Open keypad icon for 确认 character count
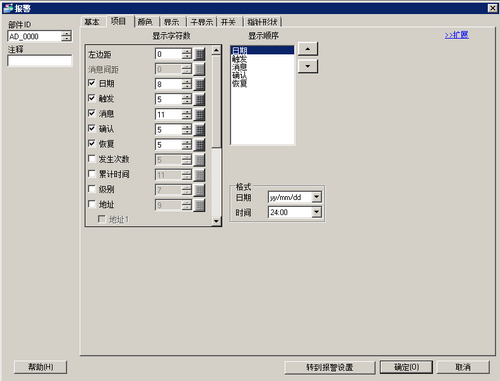Viewport: 500px width, 381px height. (199, 130)
